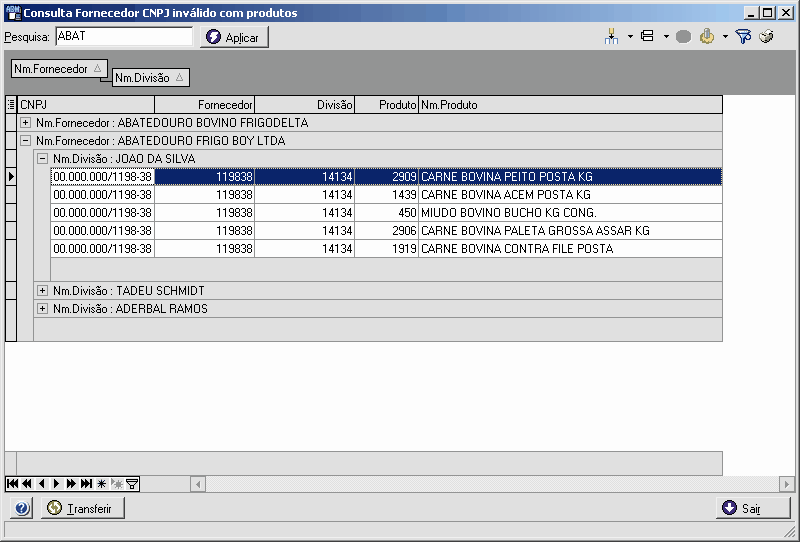
Task: Open dropdown arrow beside the grouping tree icon
Action: pyautogui.click(x=630, y=36)
